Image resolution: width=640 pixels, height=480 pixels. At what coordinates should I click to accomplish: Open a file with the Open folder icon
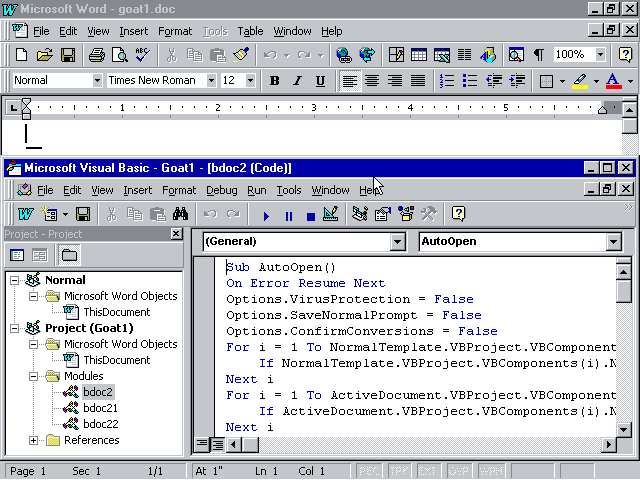(x=44, y=55)
